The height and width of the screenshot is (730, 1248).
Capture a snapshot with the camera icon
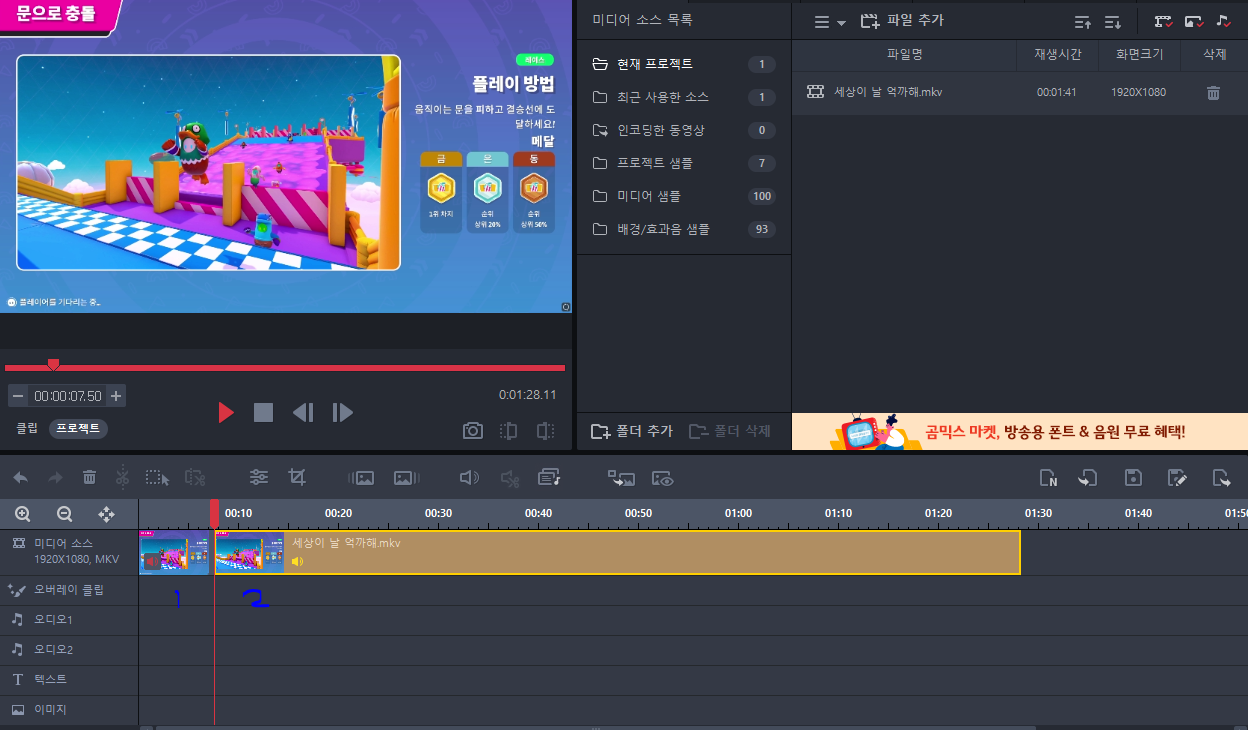coord(472,431)
